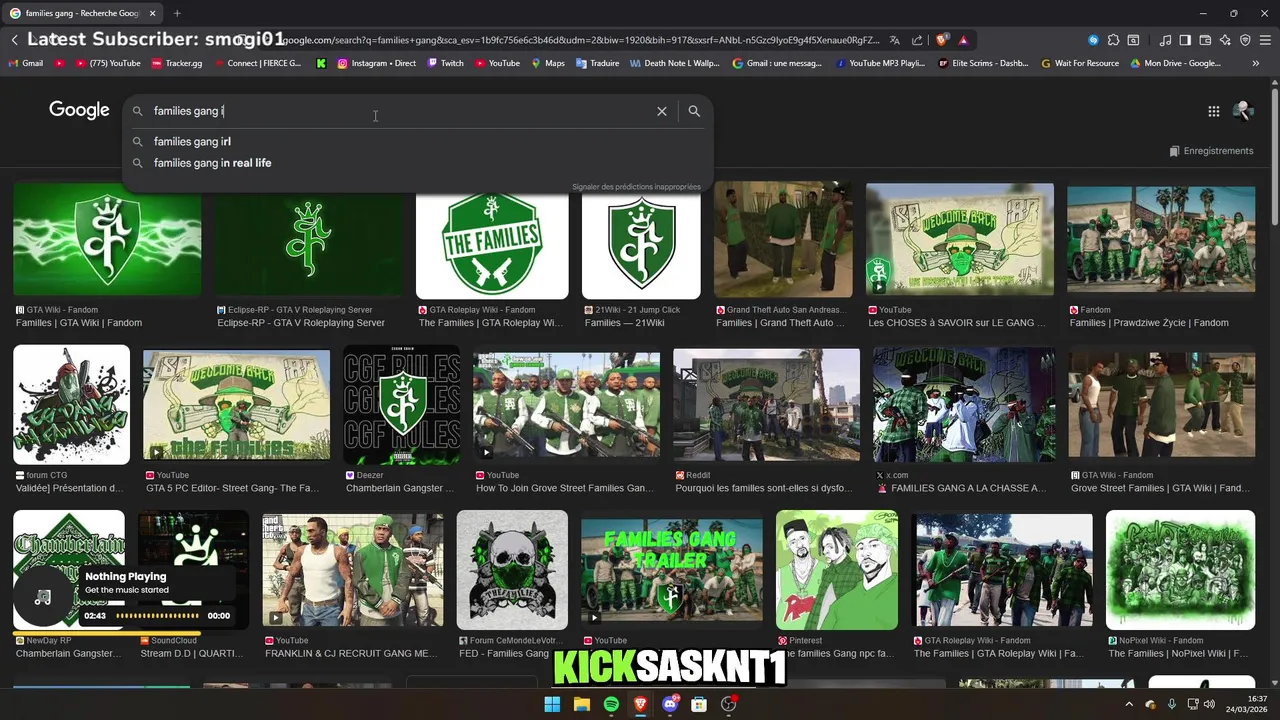
Task: Open 'Families | GTA Wiki | Fandom' image result
Action: [x=107, y=239]
